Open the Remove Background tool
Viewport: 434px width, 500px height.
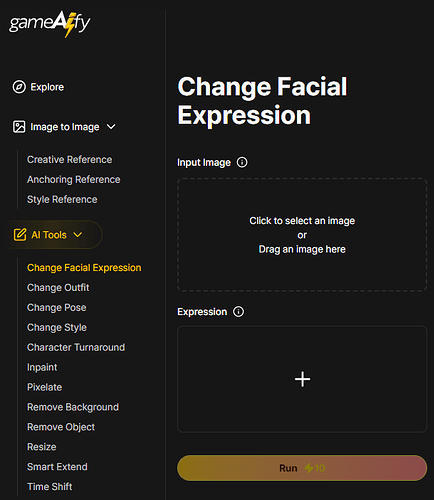point(73,407)
